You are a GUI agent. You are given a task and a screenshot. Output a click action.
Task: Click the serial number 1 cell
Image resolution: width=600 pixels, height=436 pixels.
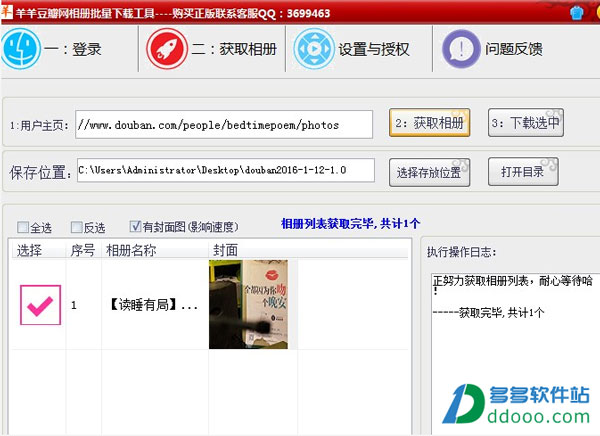[73, 305]
